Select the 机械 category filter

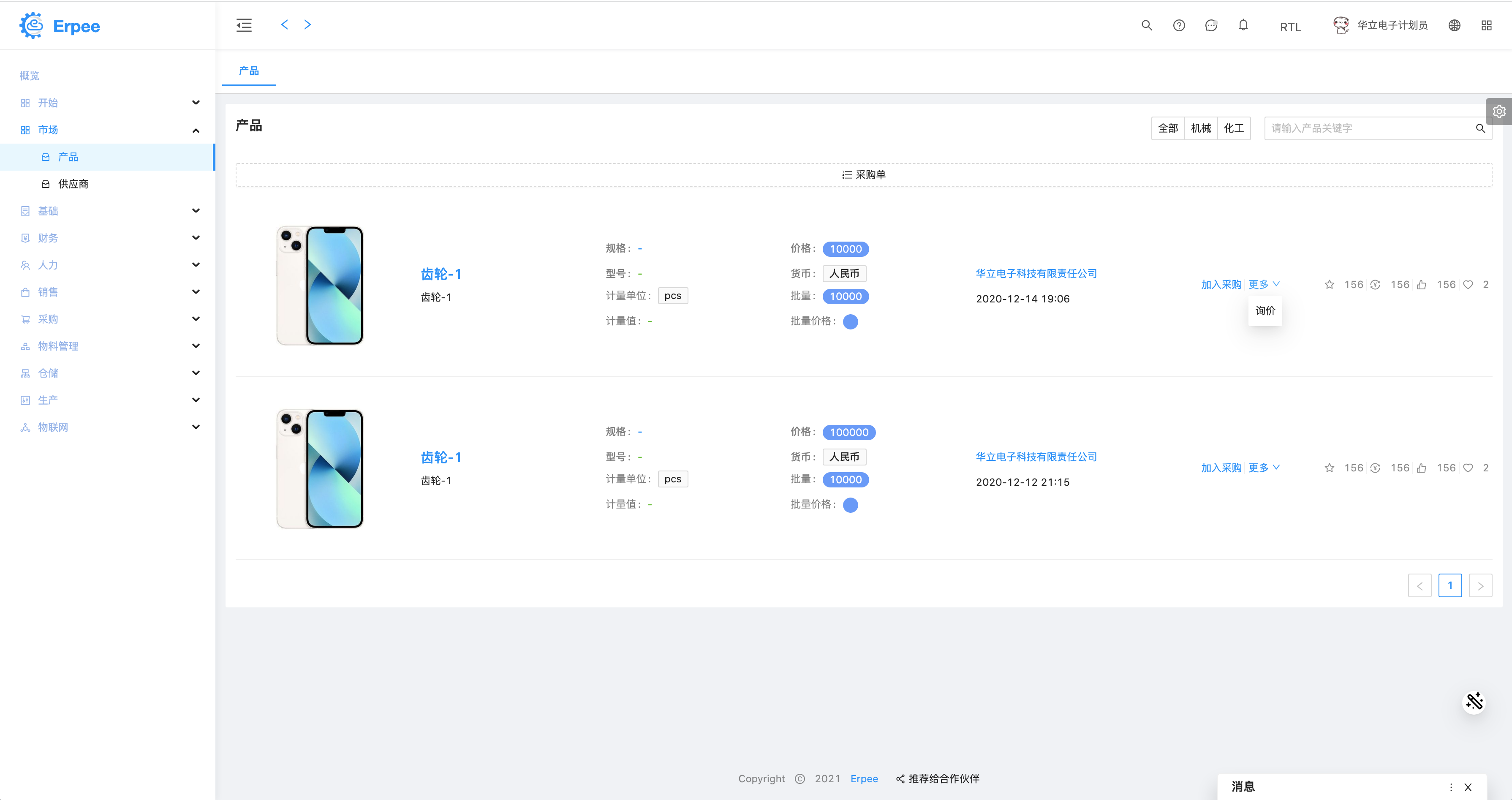(1200, 128)
